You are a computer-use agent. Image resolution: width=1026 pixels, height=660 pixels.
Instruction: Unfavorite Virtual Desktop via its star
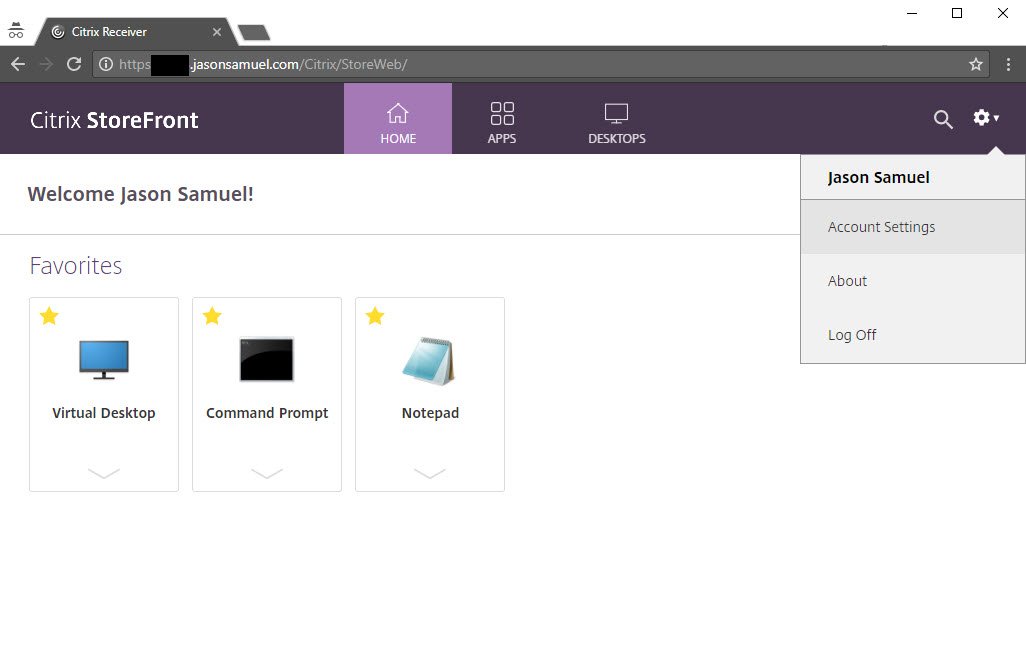49,316
